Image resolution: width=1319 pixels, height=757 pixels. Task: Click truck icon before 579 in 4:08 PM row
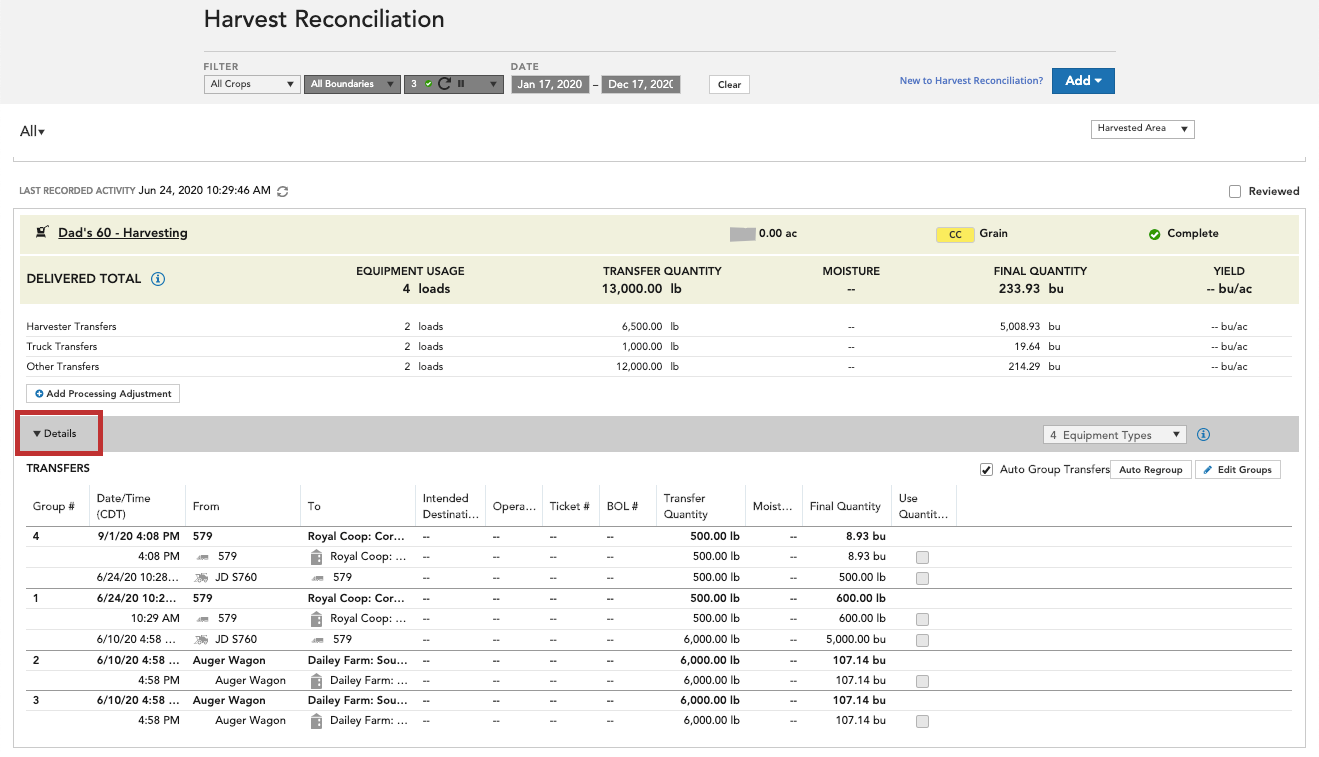pos(204,557)
